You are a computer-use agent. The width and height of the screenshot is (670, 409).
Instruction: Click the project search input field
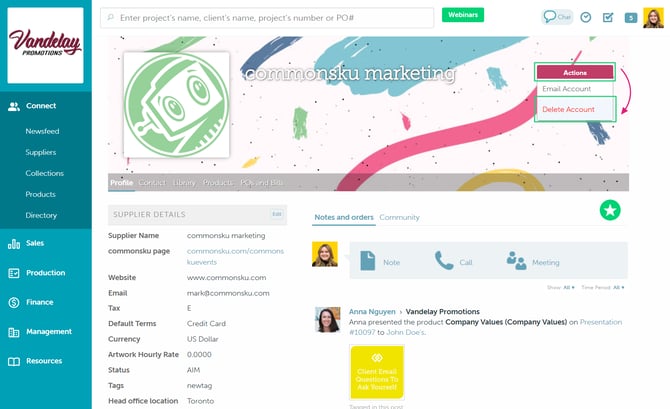(267, 18)
